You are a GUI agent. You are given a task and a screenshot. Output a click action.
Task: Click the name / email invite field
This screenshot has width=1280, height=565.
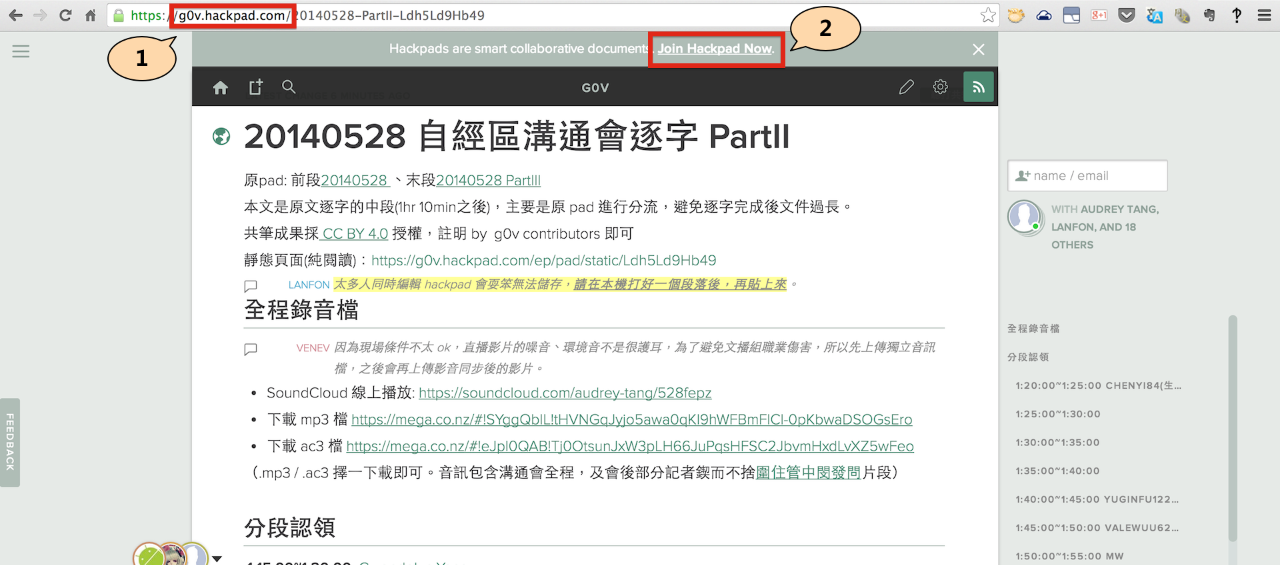tap(1087, 175)
